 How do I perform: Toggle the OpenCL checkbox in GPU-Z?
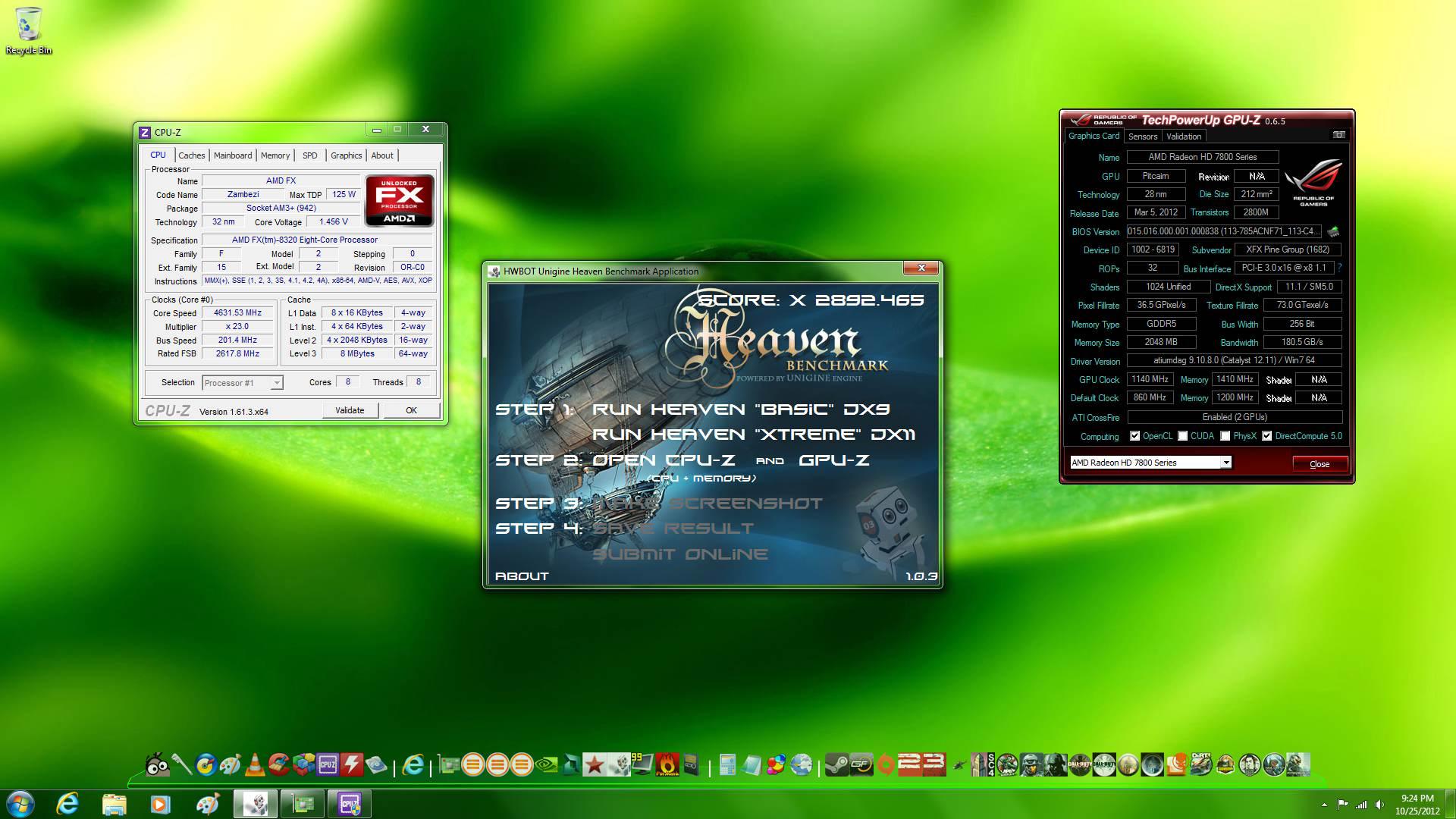[x=1134, y=436]
